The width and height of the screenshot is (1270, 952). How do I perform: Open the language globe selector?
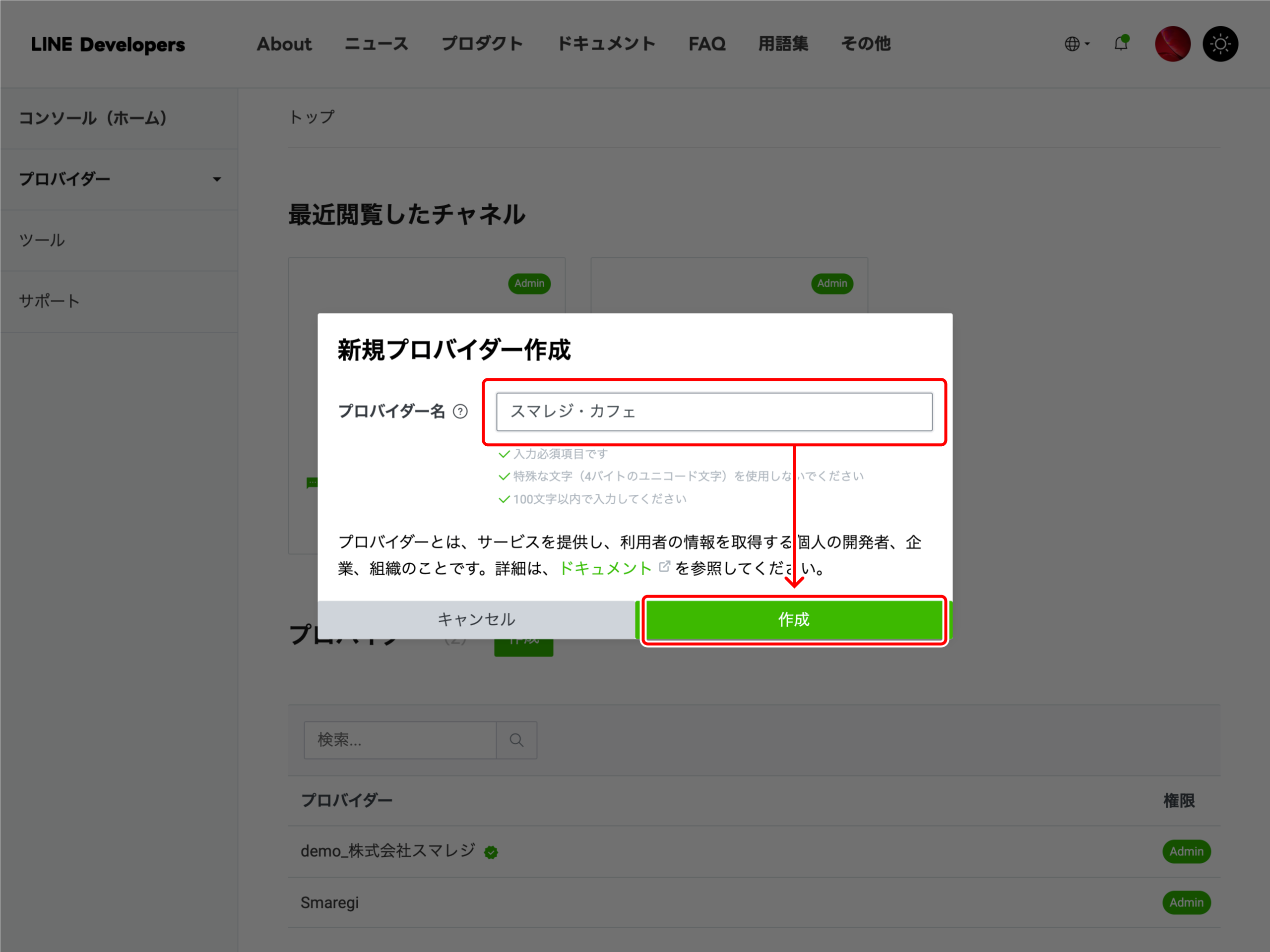point(1077,44)
